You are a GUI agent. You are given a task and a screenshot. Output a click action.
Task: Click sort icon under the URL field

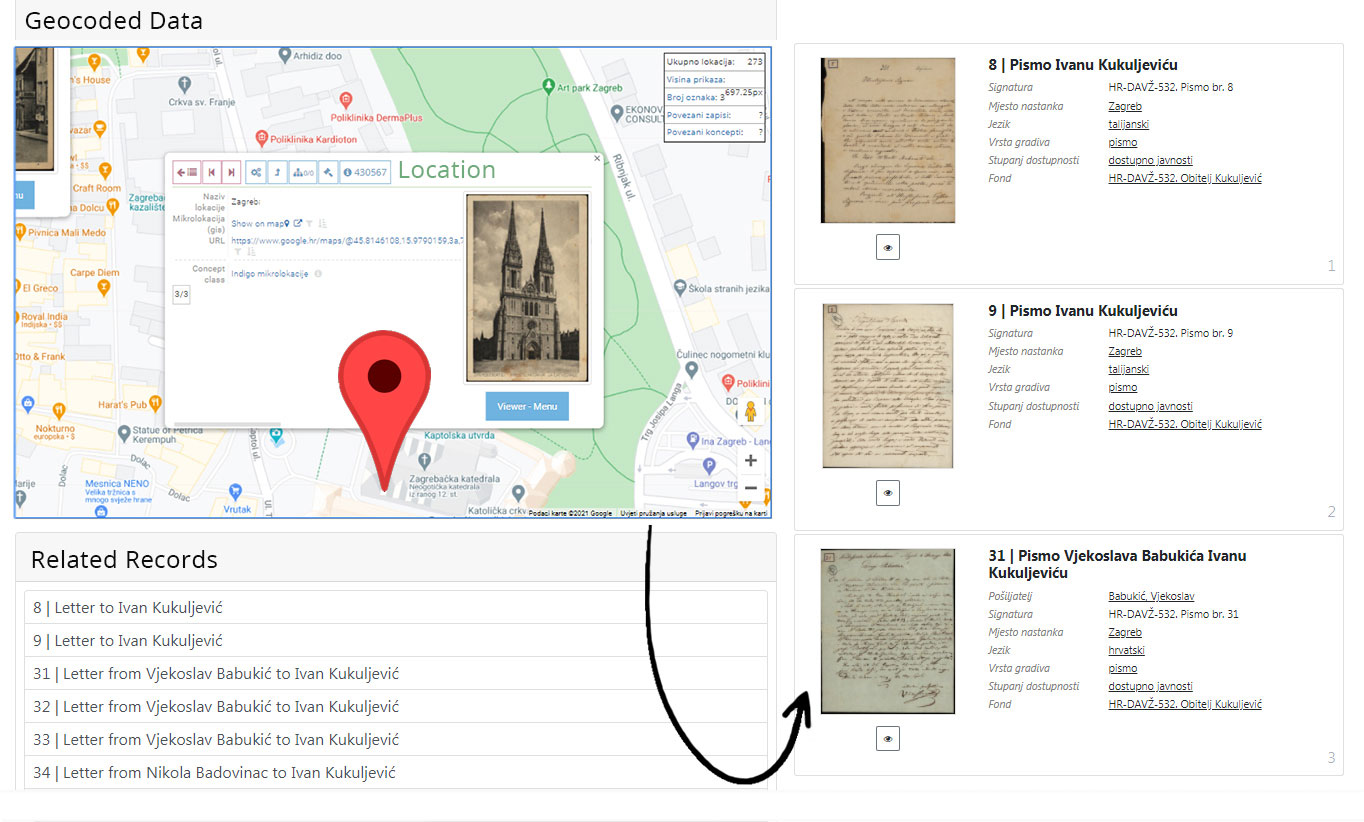pyautogui.click(x=250, y=252)
